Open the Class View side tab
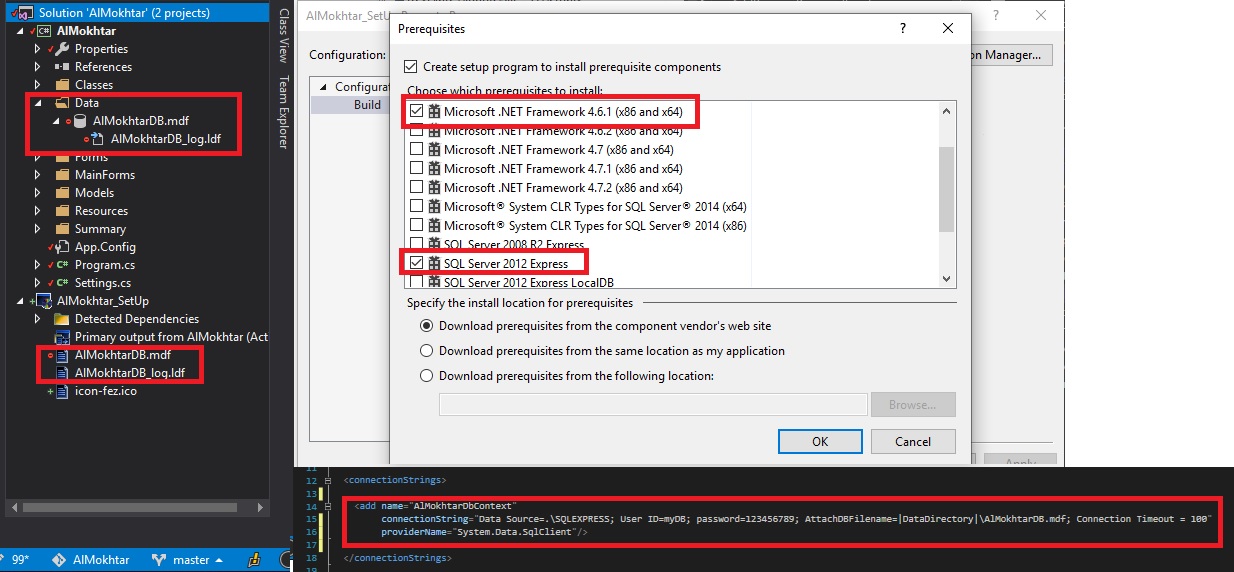 pyautogui.click(x=283, y=35)
